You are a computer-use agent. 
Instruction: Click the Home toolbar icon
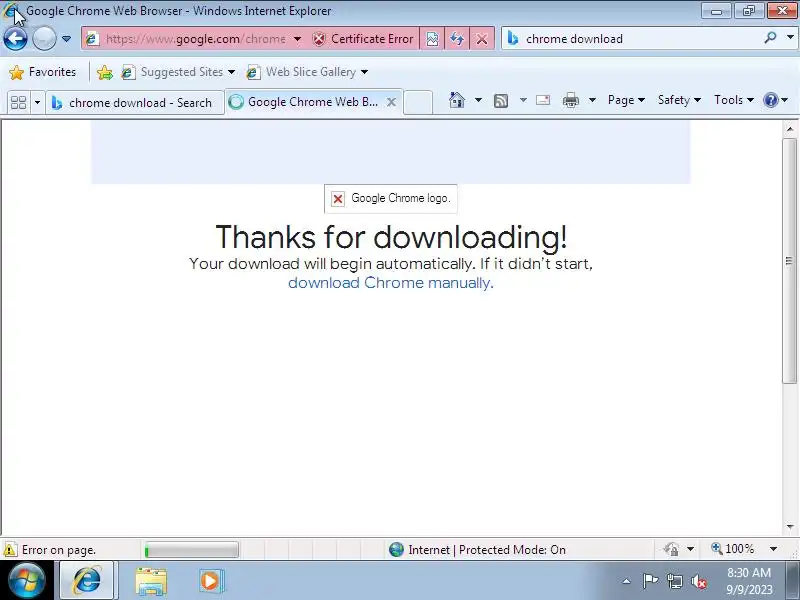click(457, 100)
